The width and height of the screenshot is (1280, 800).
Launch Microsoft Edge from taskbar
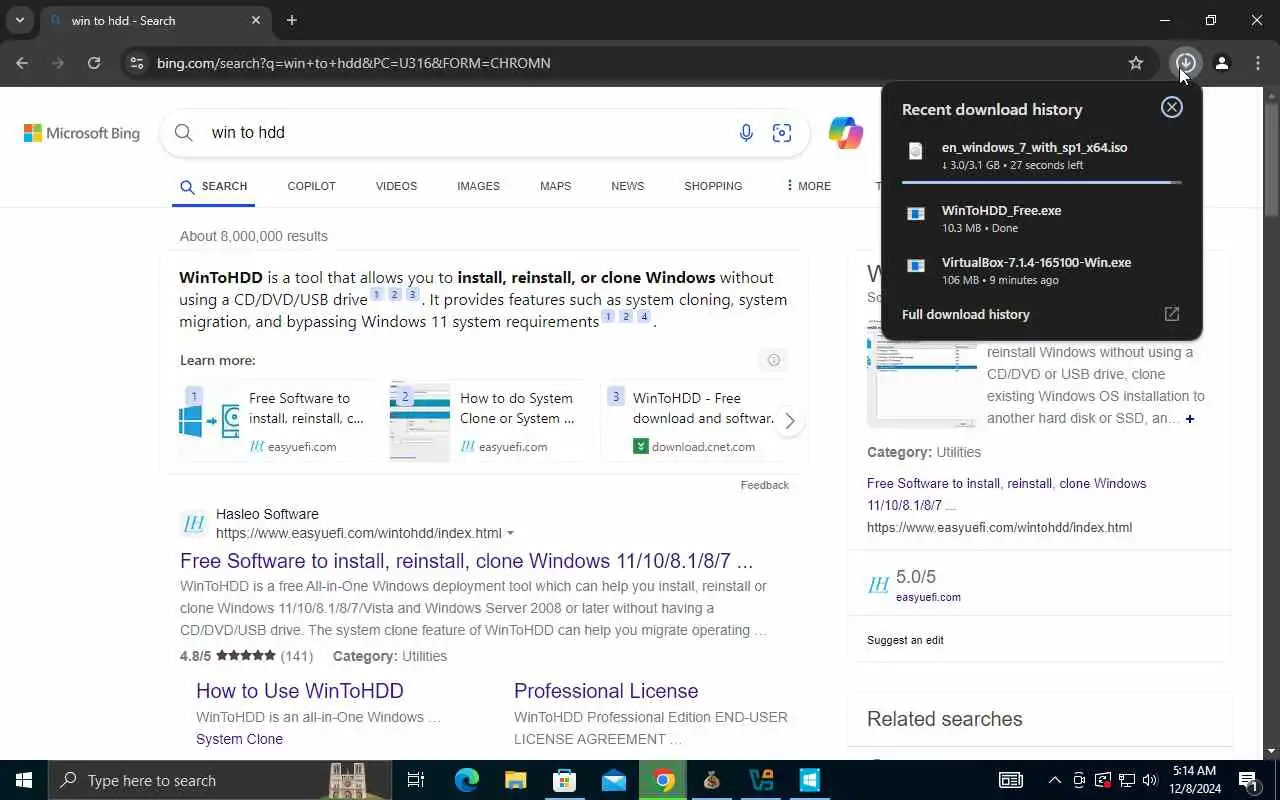click(x=467, y=780)
